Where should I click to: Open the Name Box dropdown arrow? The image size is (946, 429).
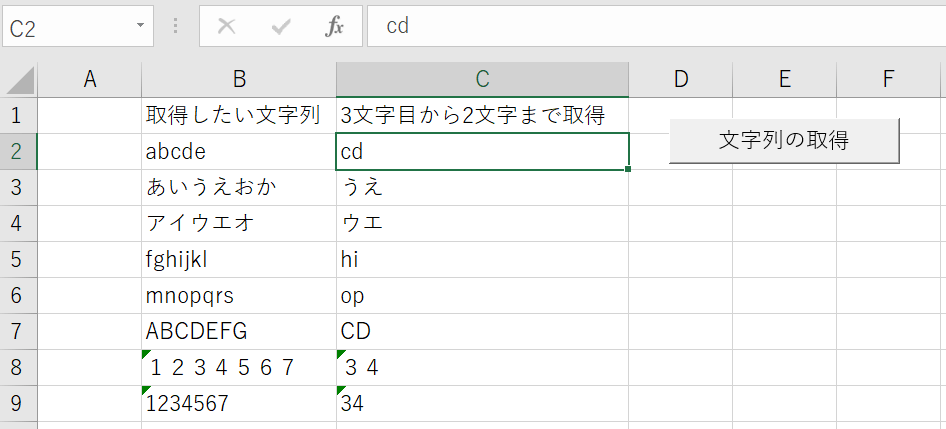point(140,27)
